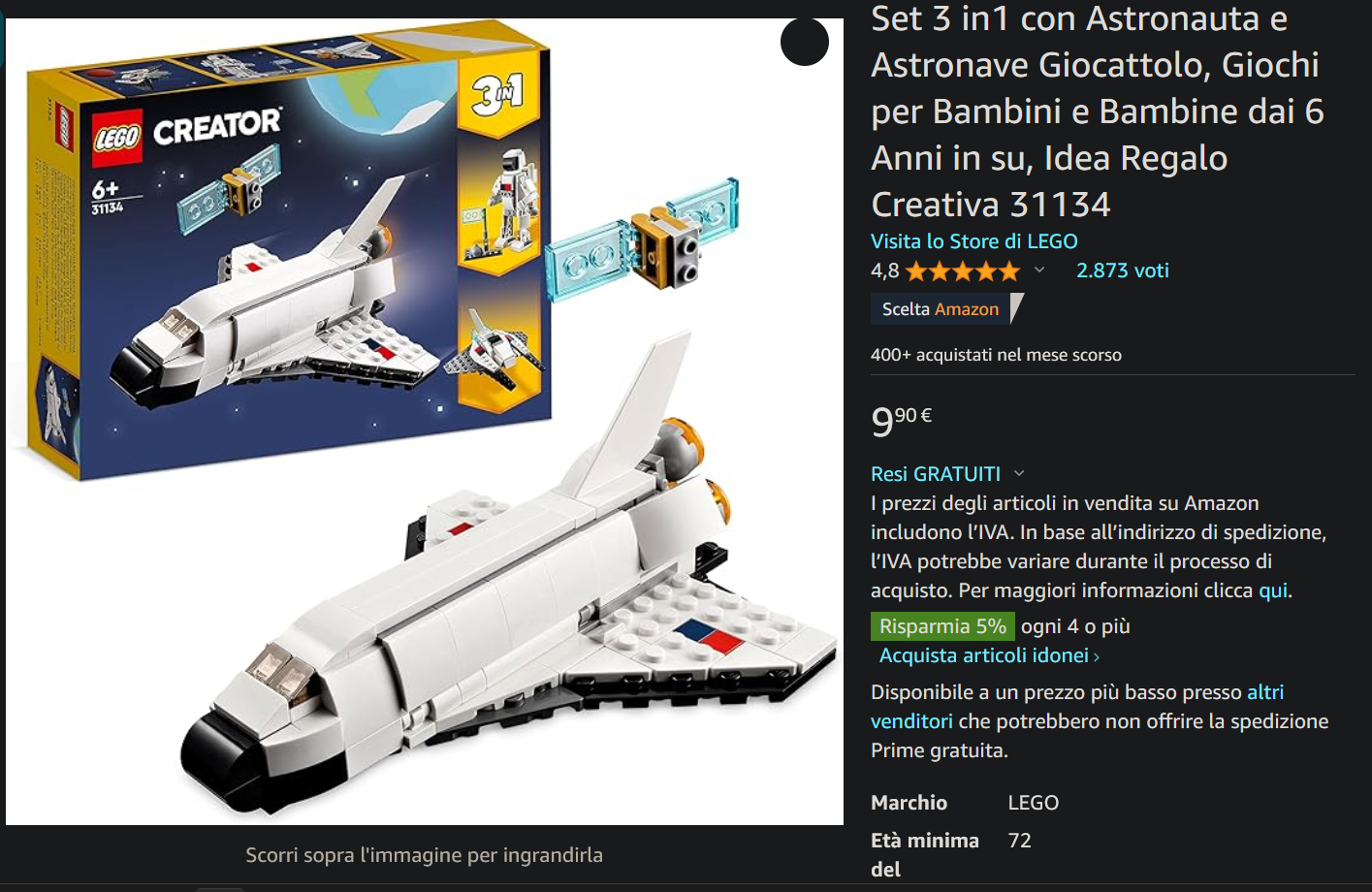Click the black circular share icon
Viewport: 1372px width, 892px height.
(805, 42)
